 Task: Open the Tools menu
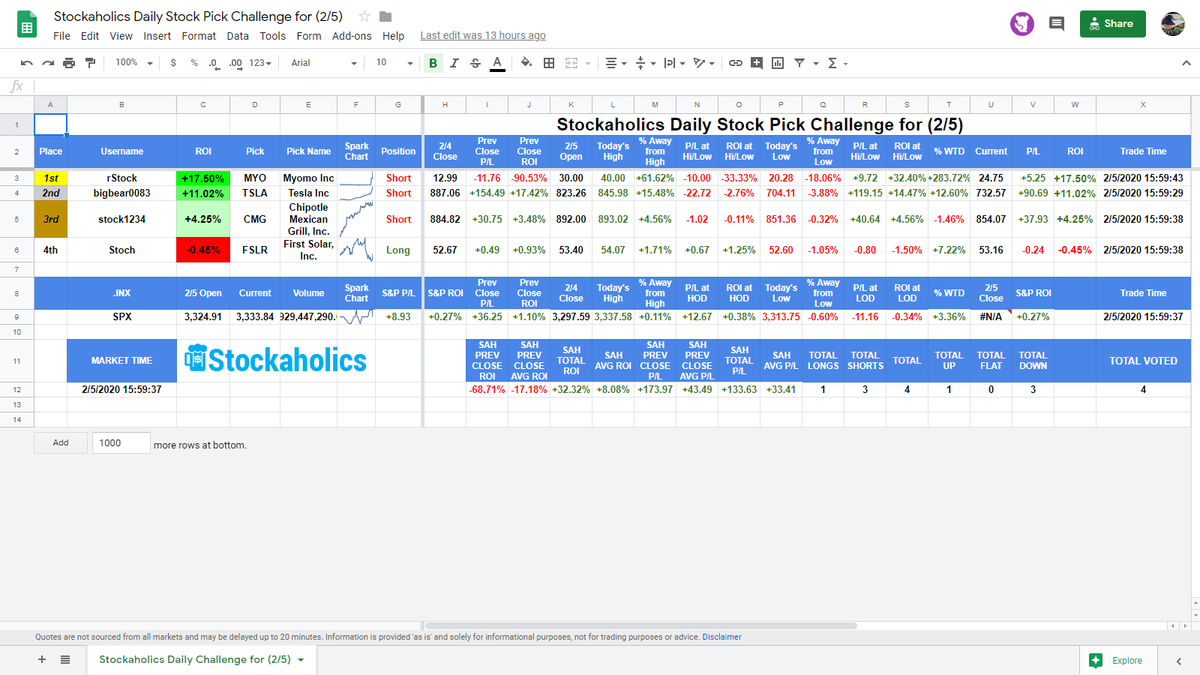273,36
